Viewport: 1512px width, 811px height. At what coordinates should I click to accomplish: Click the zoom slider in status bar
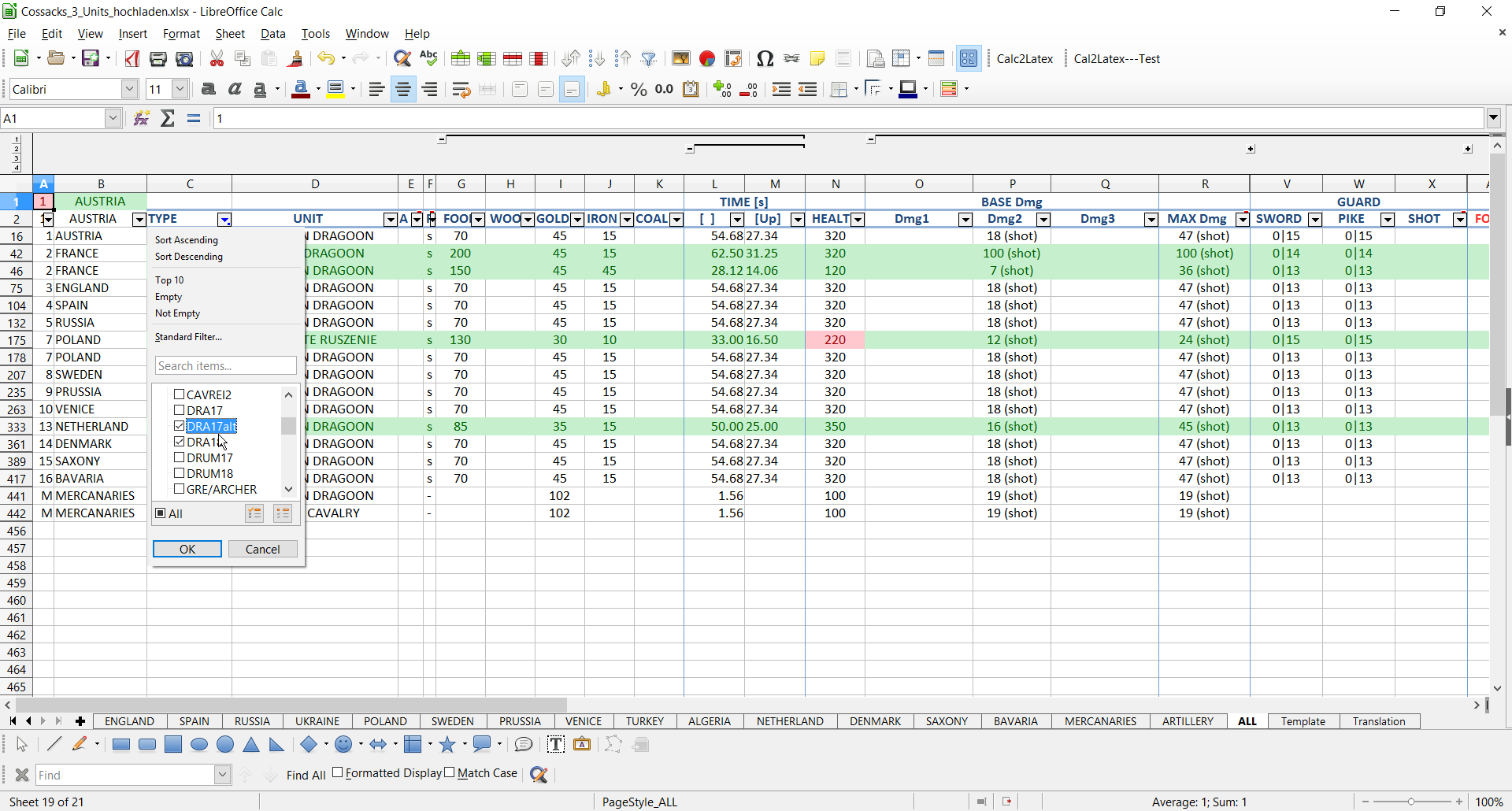[1411, 802]
